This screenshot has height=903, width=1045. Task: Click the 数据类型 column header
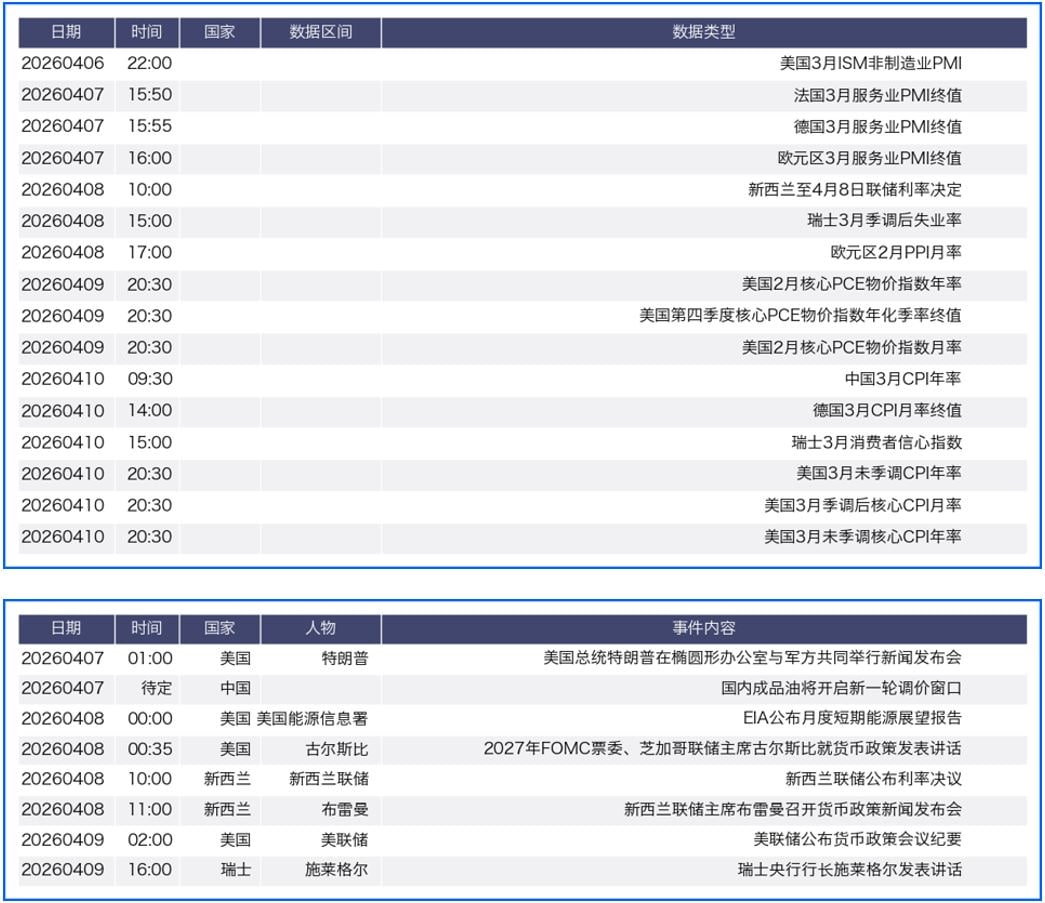[703, 32]
